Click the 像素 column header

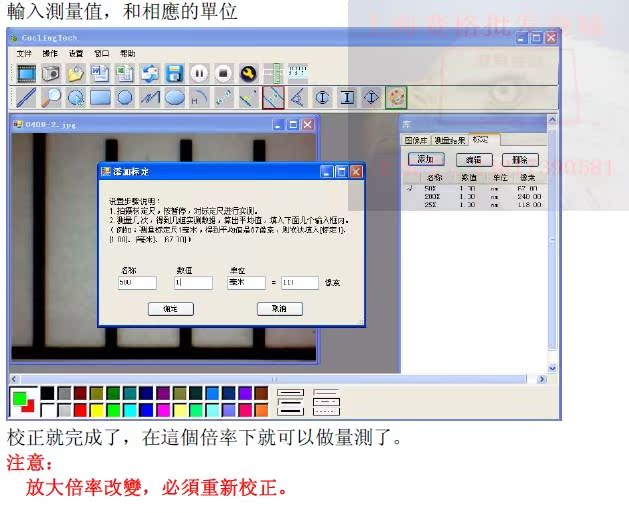coord(528,177)
